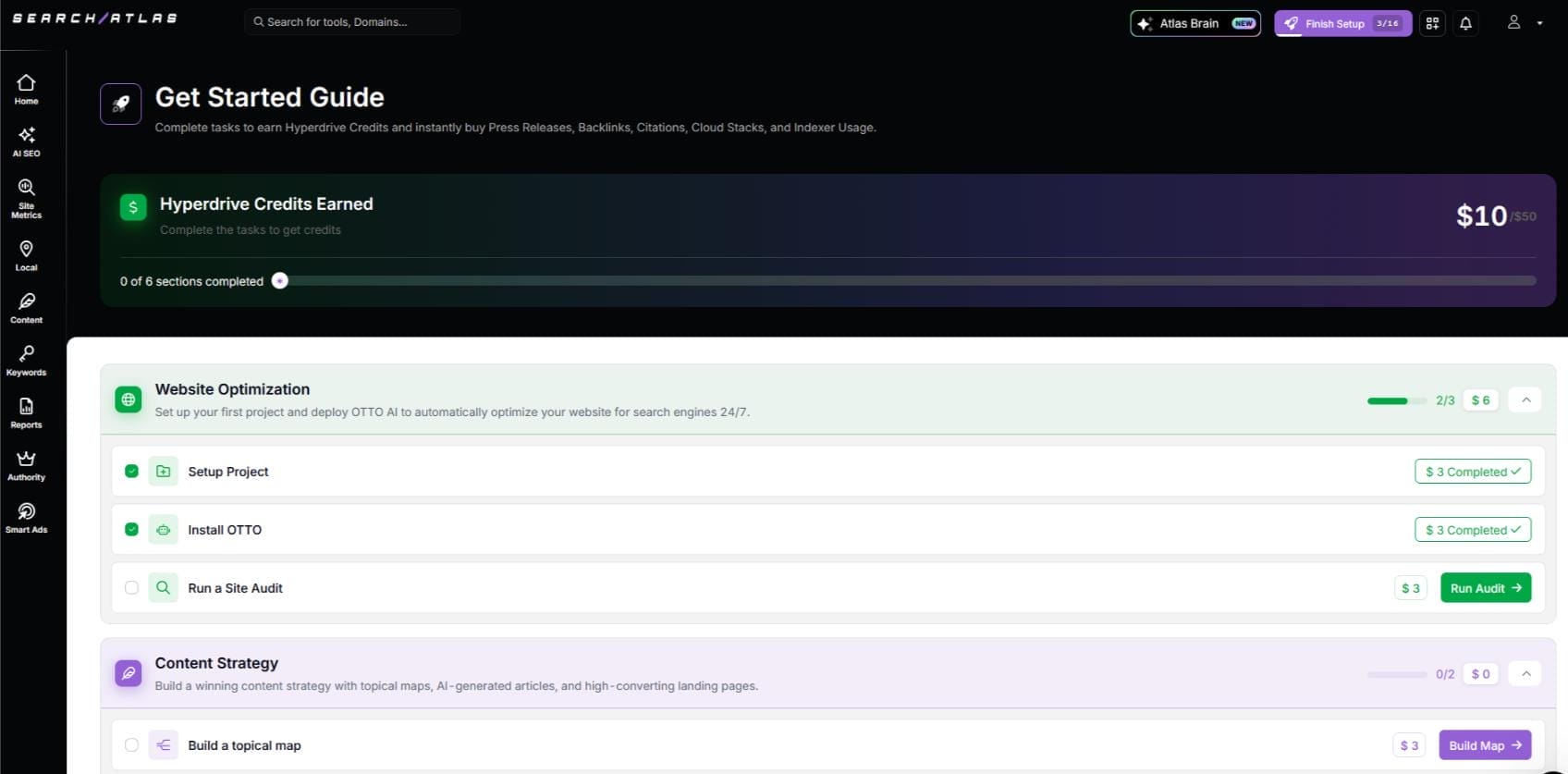Click the Get Started Guide heading
Screen dimensions: 1568x774
(x=269, y=97)
